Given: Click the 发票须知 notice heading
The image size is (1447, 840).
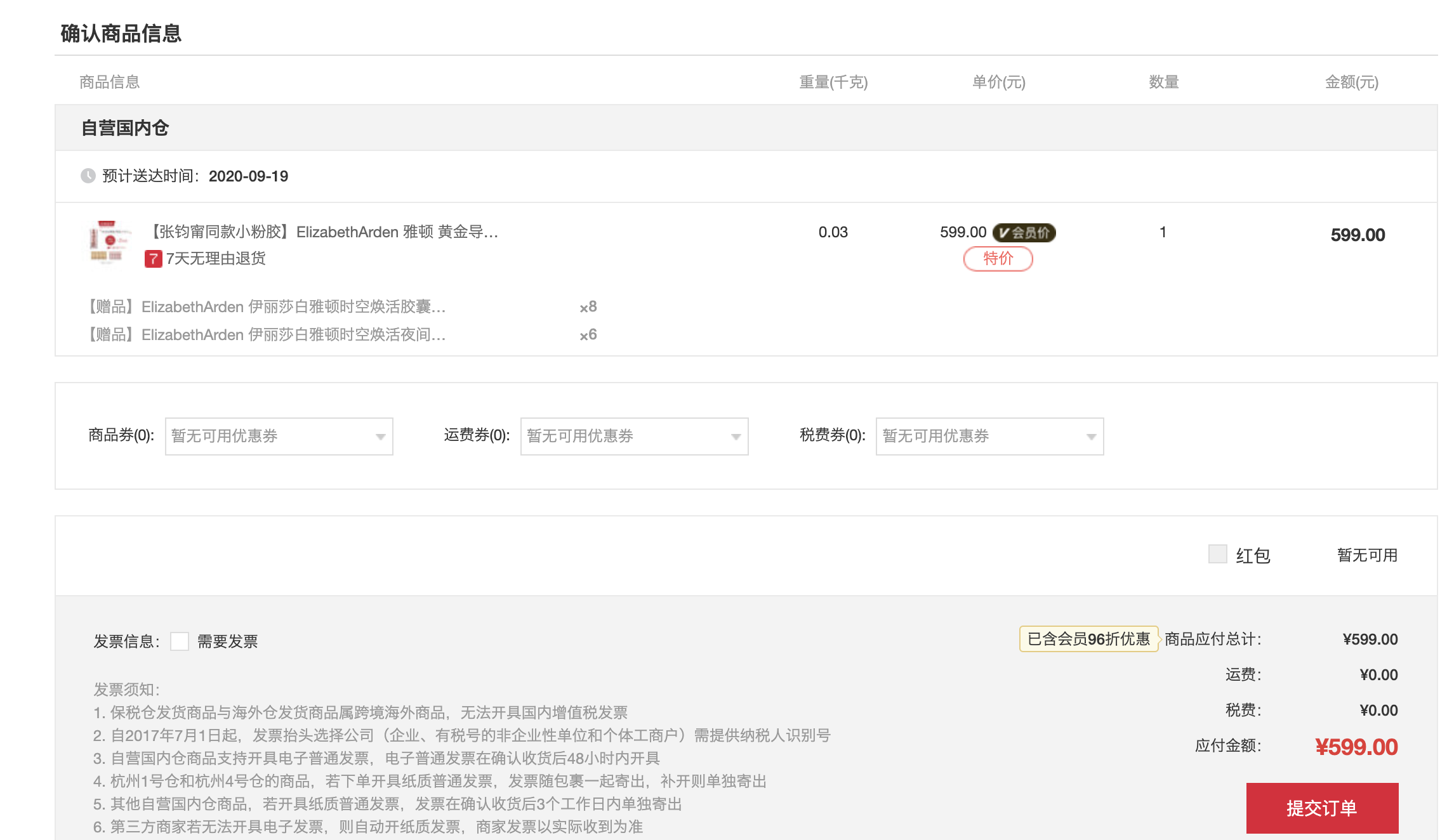Looking at the screenshot, I should [x=126, y=690].
